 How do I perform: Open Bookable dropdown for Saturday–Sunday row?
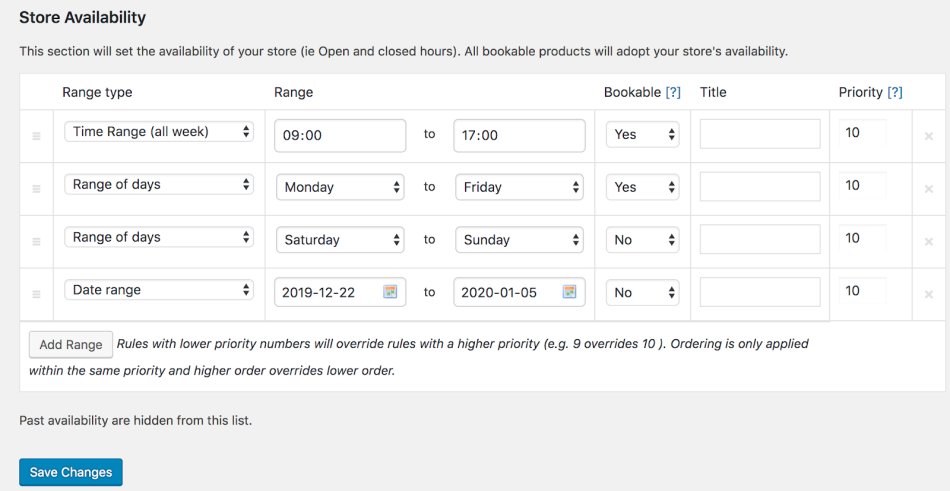click(x=642, y=240)
